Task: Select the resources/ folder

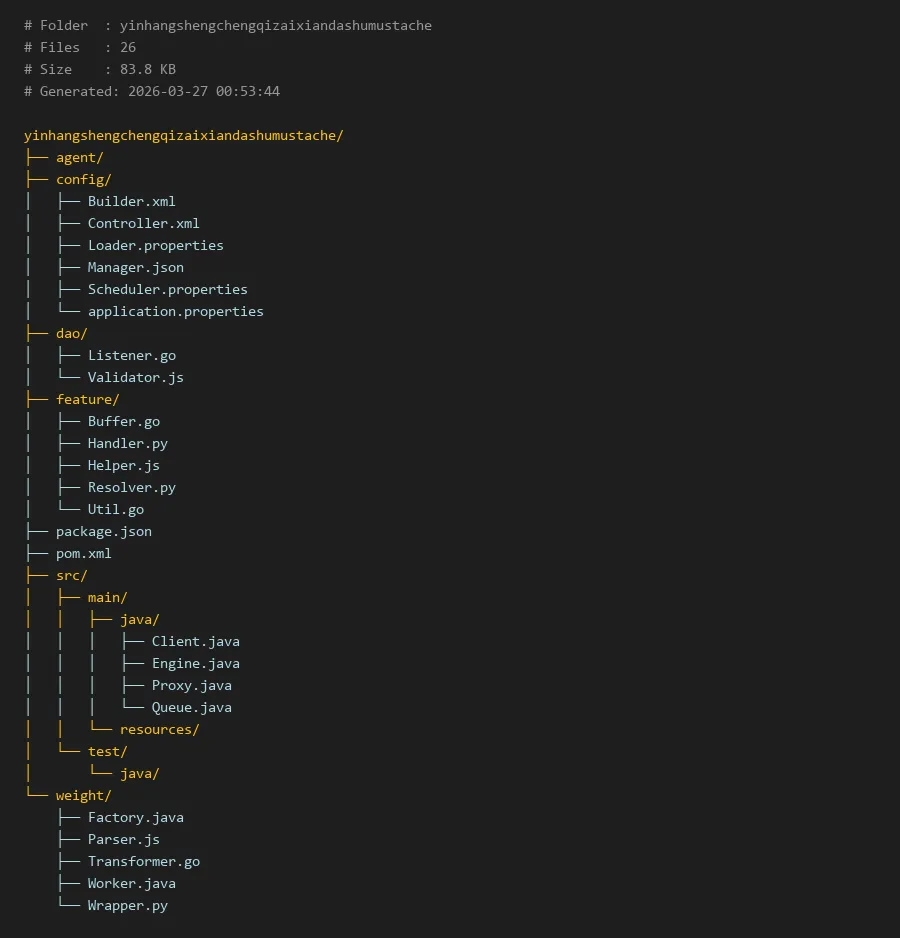Action: click(x=159, y=729)
